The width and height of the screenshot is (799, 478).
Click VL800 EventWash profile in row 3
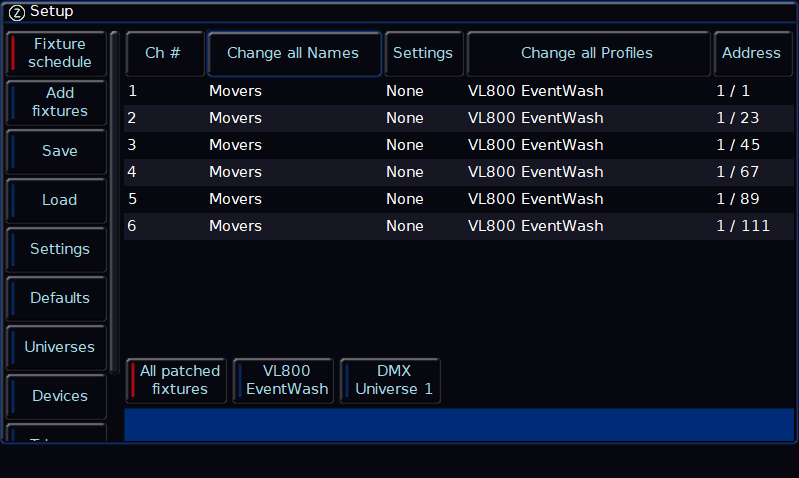(536, 145)
